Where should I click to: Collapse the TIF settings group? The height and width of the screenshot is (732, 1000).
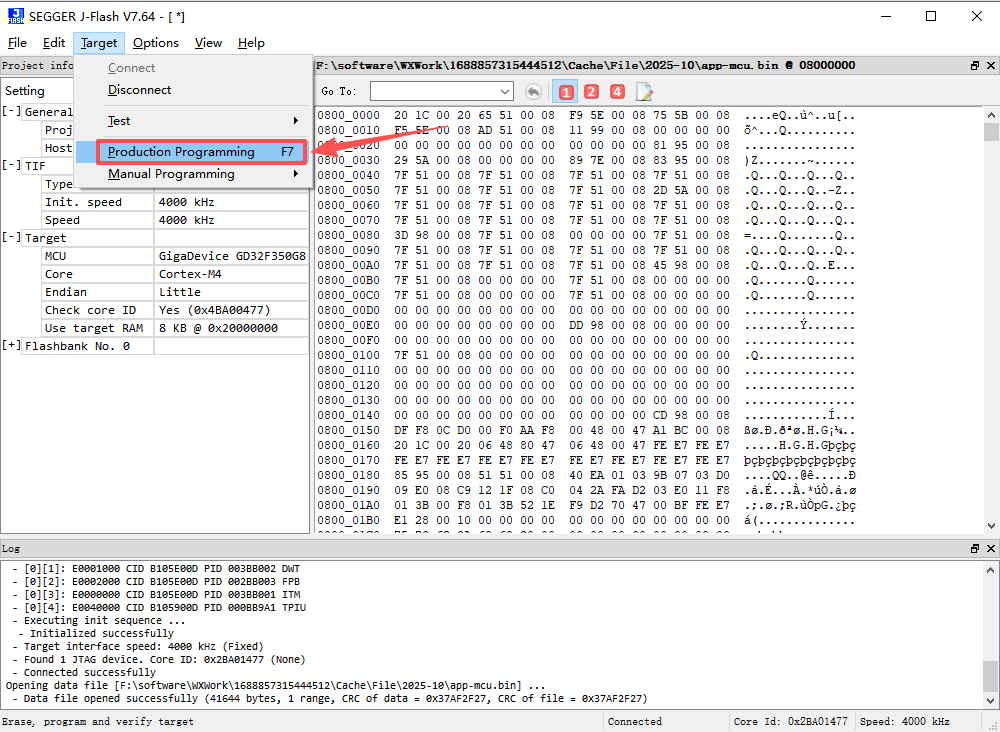click(x=10, y=166)
